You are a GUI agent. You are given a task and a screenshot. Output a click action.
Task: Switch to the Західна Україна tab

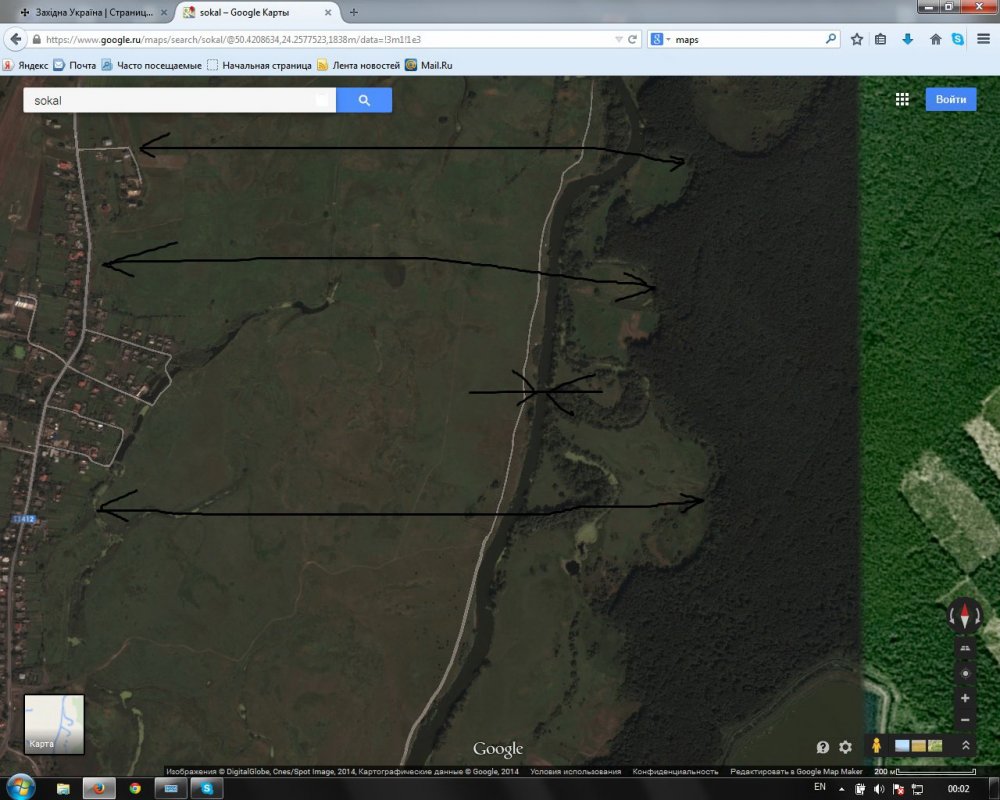pyautogui.click(x=88, y=12)
